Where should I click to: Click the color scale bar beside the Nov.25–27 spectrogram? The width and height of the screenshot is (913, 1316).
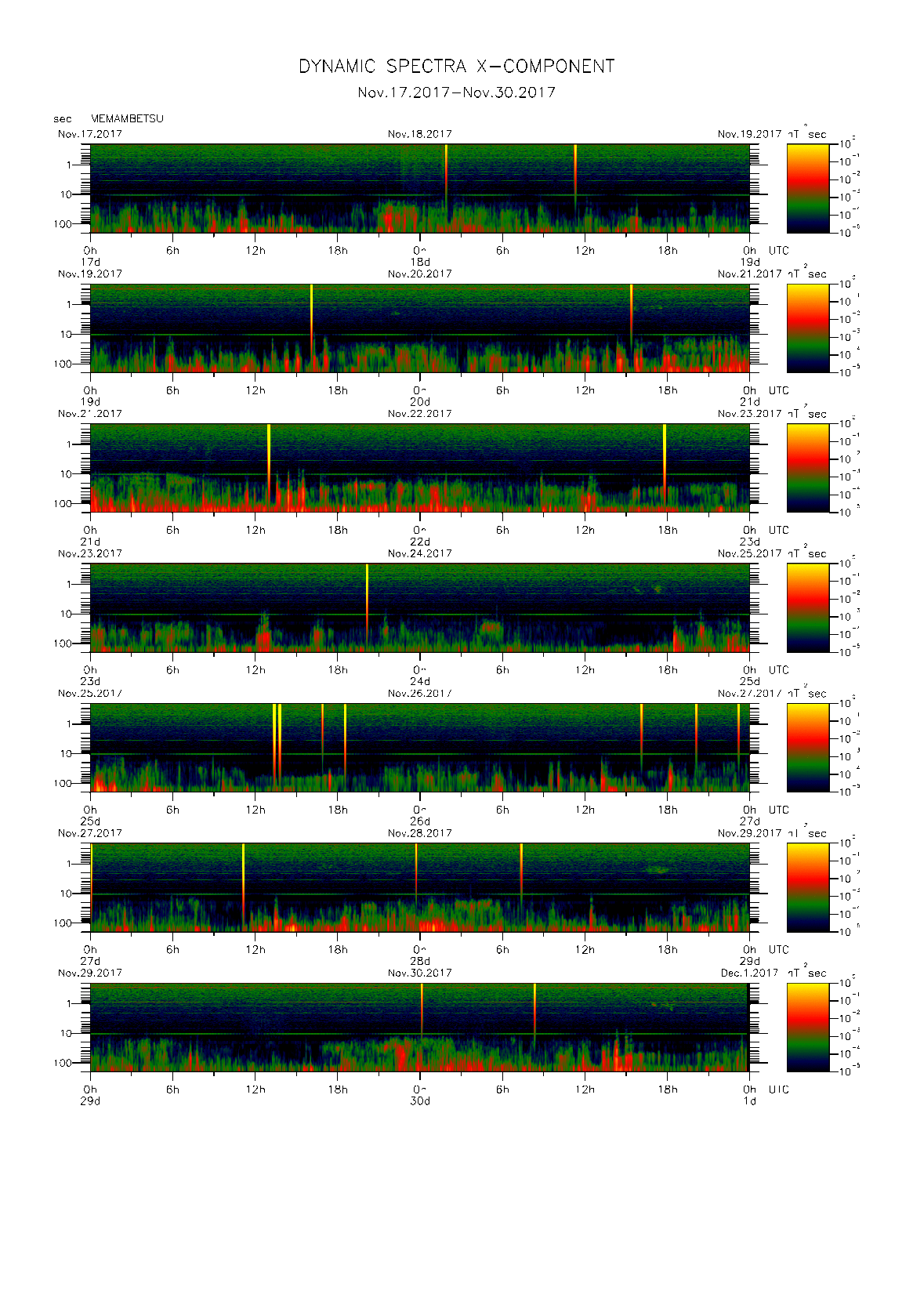click(808, 748)
